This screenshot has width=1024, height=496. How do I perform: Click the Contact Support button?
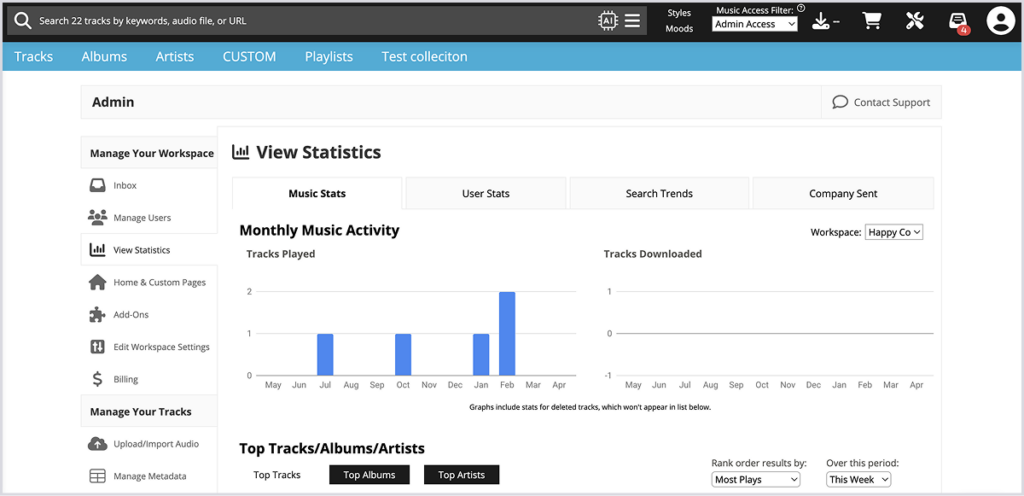[x=881, y=102]
